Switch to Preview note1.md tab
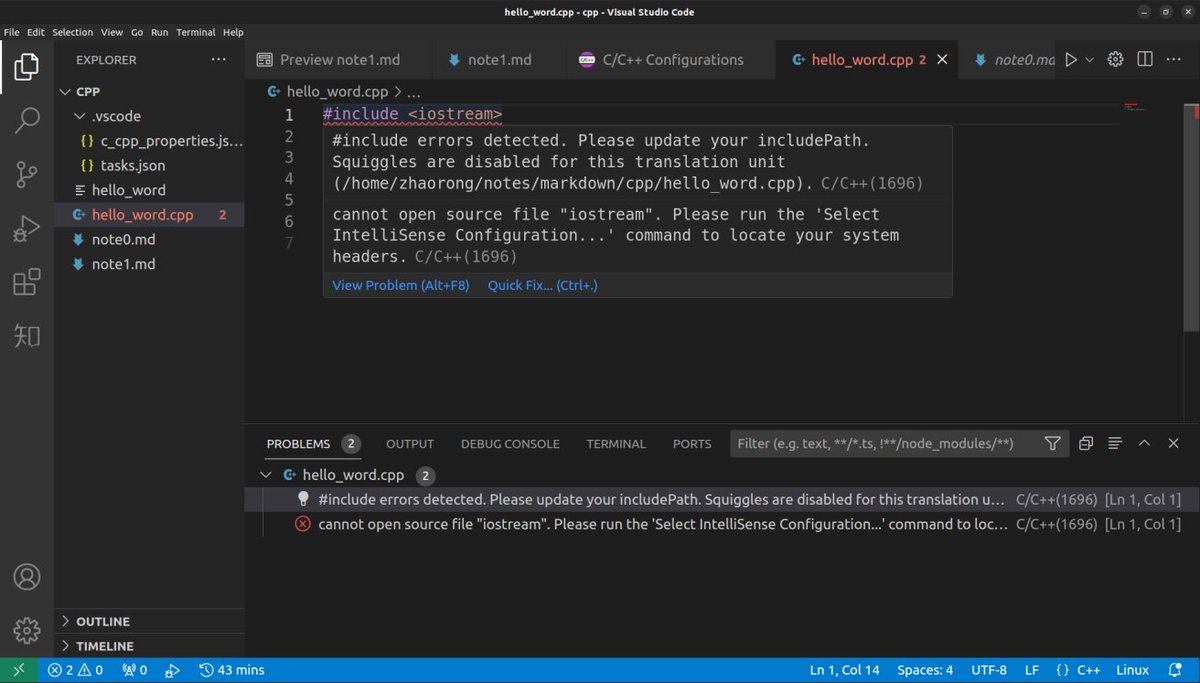Viewport: 1200px width, 683px height. 339,60
